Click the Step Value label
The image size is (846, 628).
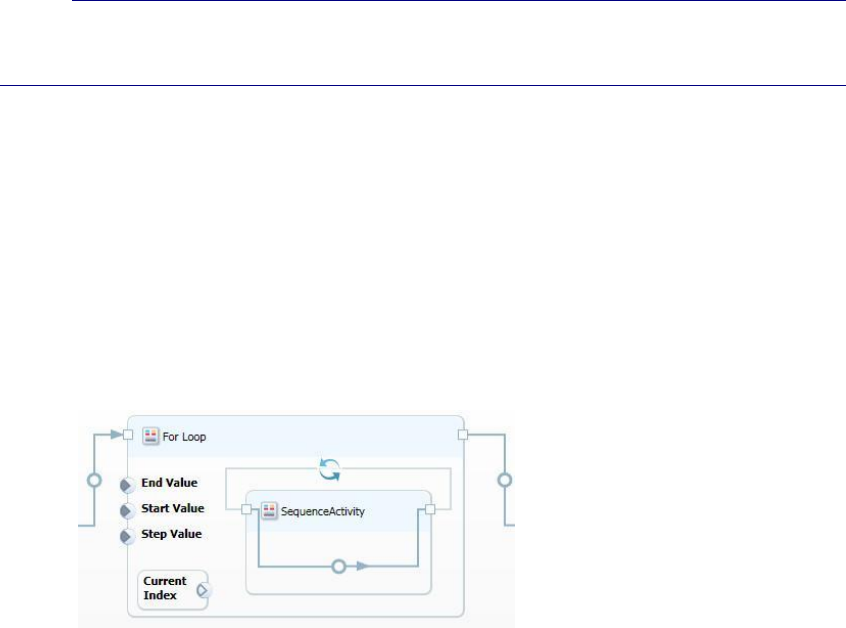tap(172, 534)
